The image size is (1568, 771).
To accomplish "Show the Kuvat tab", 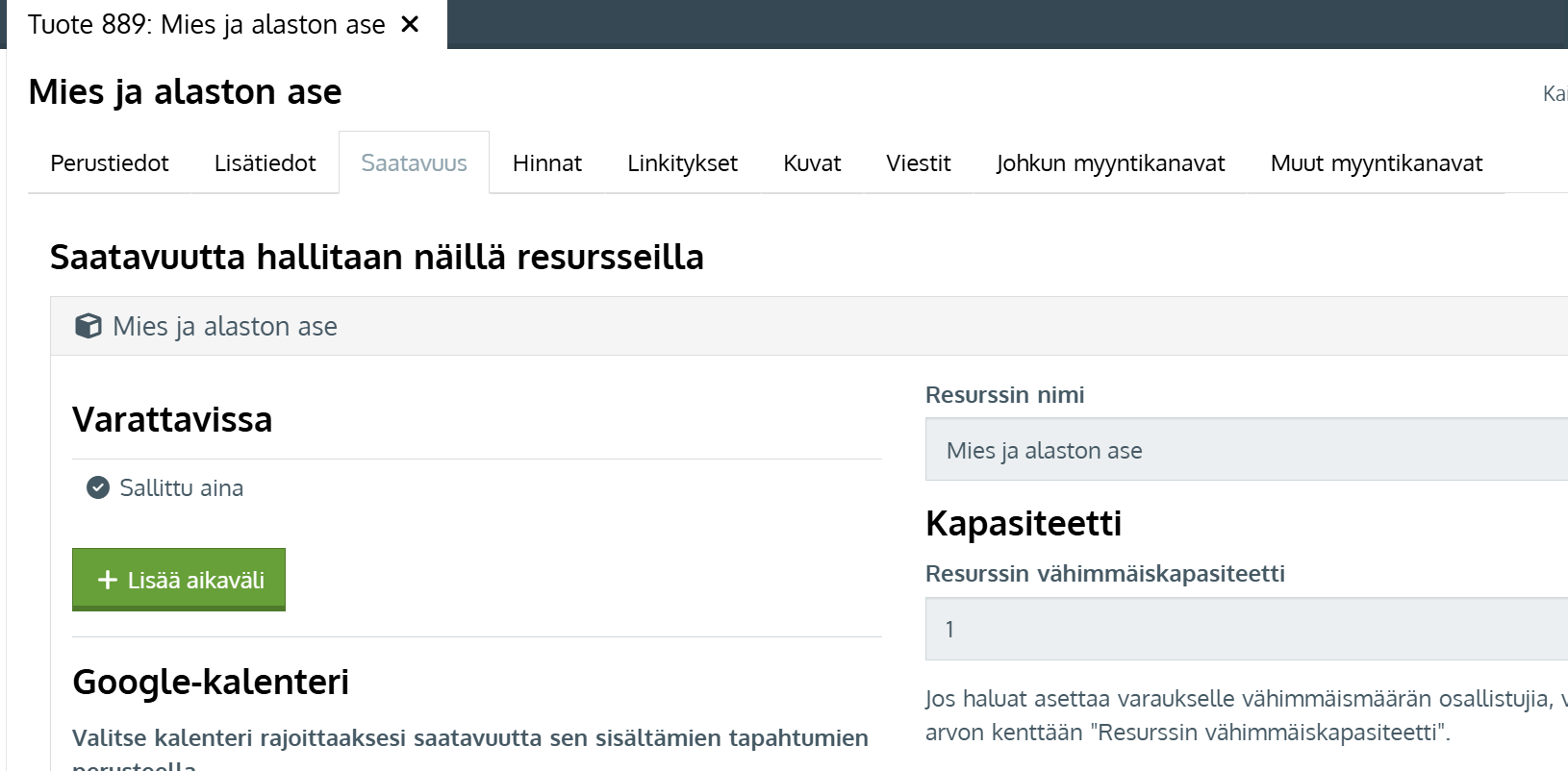I will pyautogui.click(x=812, y=163).
